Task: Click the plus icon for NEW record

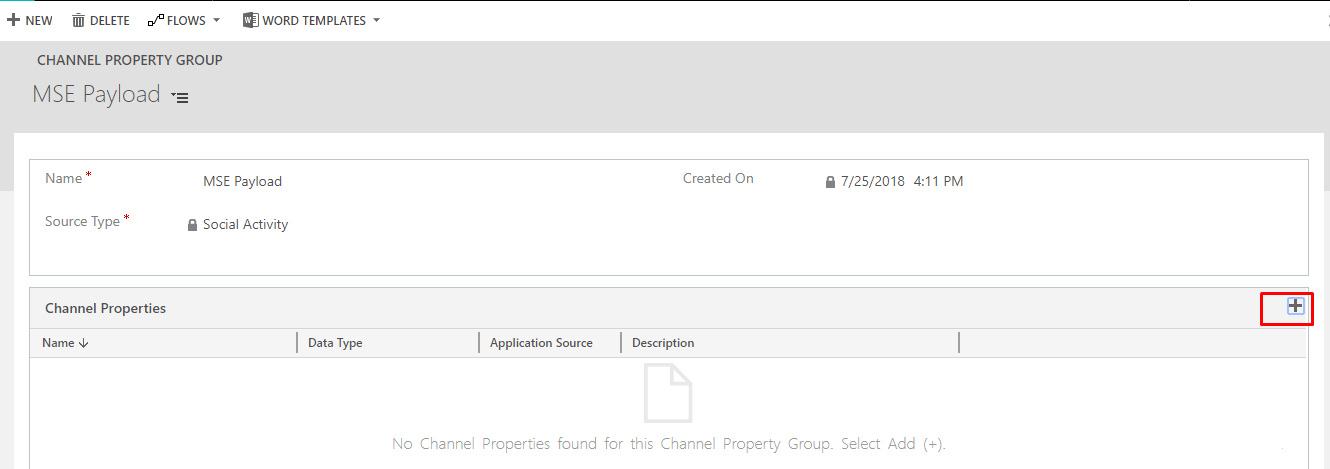Action: coord(13,20)
